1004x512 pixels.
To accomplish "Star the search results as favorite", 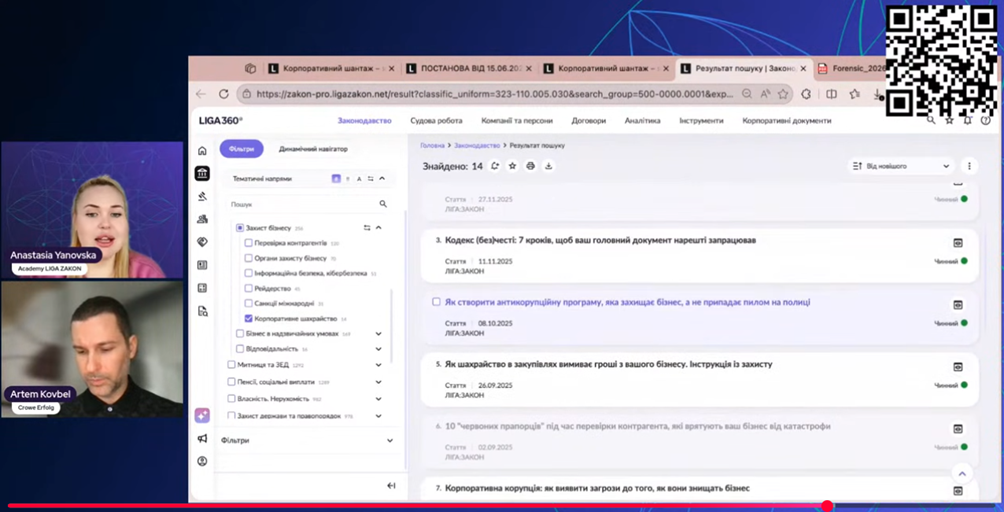I will tap(512, 166).
